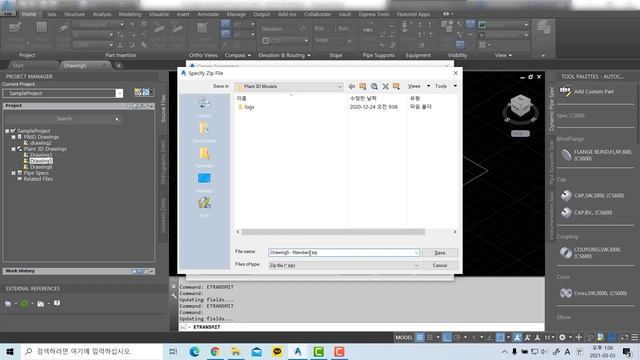The height and width of the screenshot is (360, 640).
Task: Open Microsoft Edge from the taskbar
Action: click(194, 351)
